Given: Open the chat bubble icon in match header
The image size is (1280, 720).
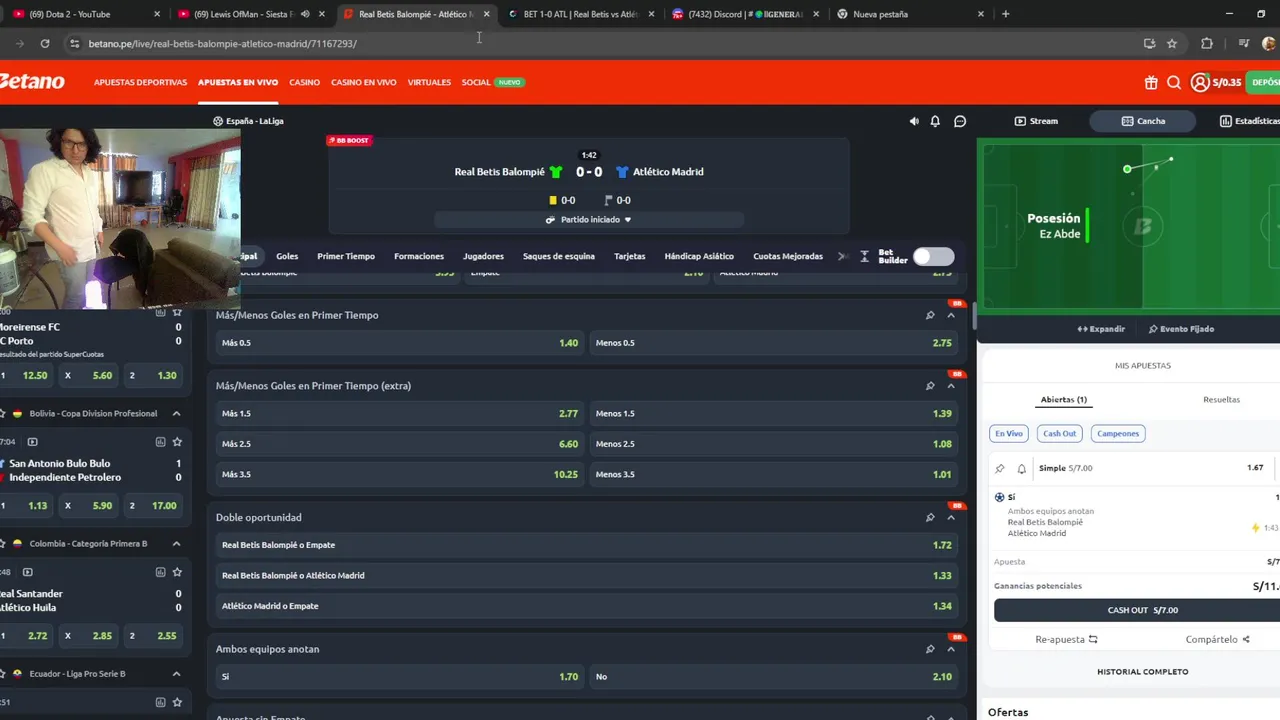Looking at the screenshot, I should (x=960, y=121).
